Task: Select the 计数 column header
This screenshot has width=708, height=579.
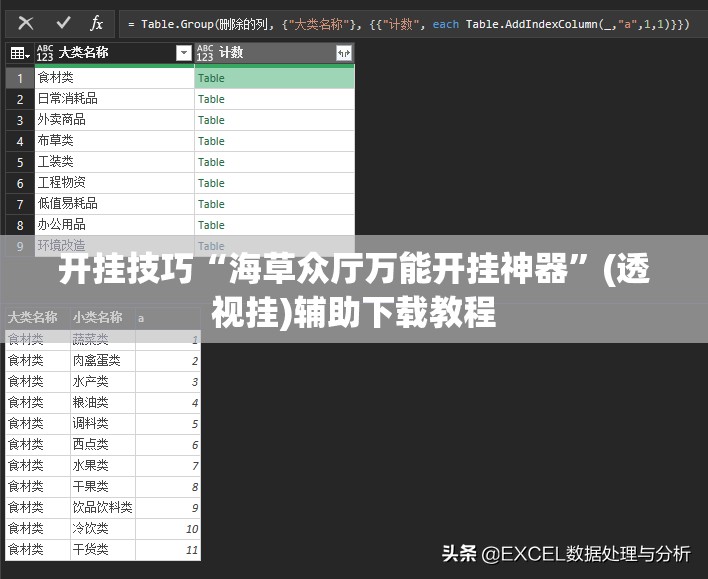Action: [x=275, y=53]
